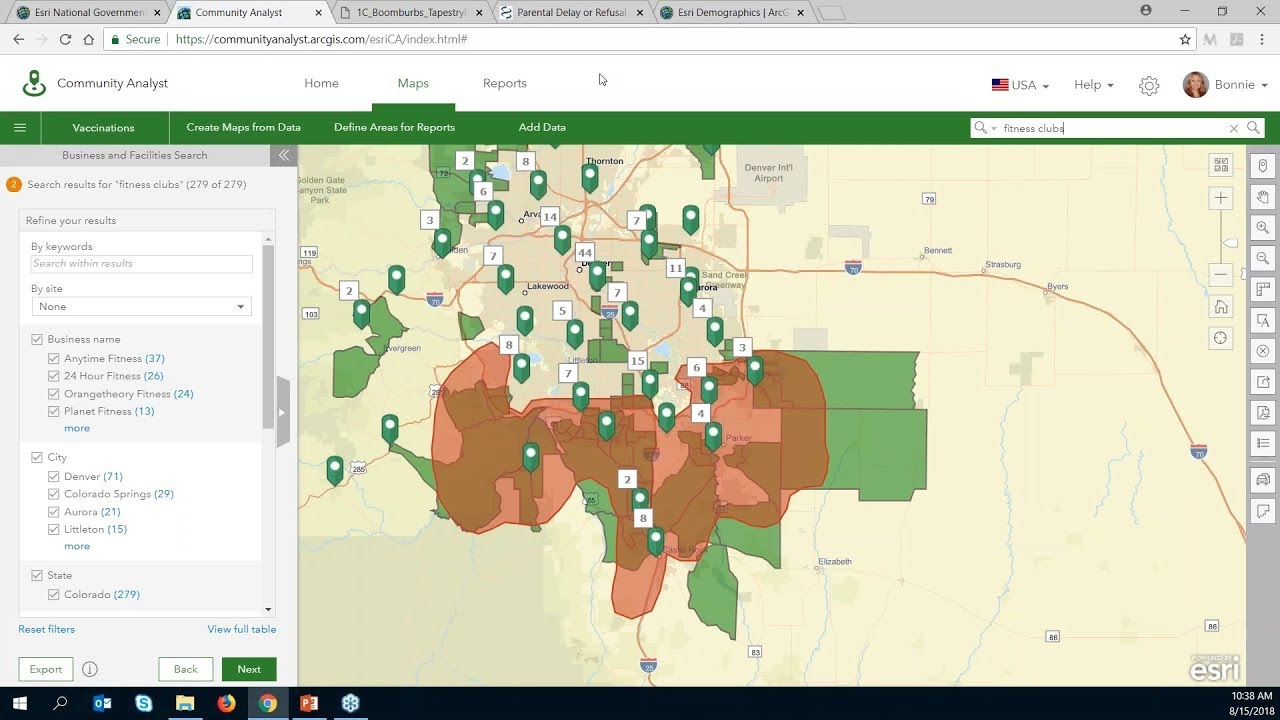The width and height of the screenshot is (1280, 720).
Task: Locate my position with crosshair icon
Action: pos(1221,338)
